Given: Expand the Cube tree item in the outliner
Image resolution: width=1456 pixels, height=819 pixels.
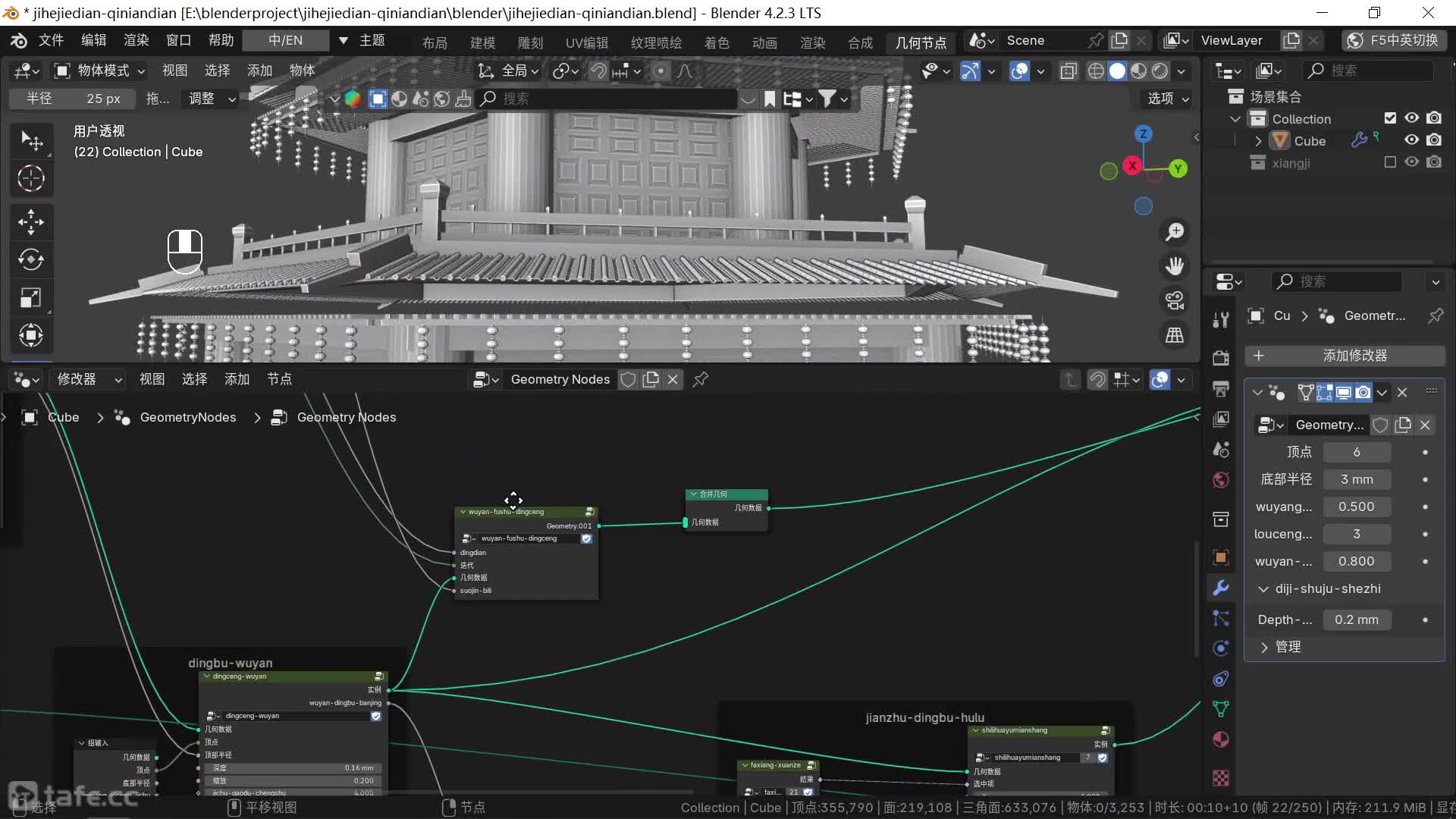Looking at the screenshot, I should click(1258, 141).
